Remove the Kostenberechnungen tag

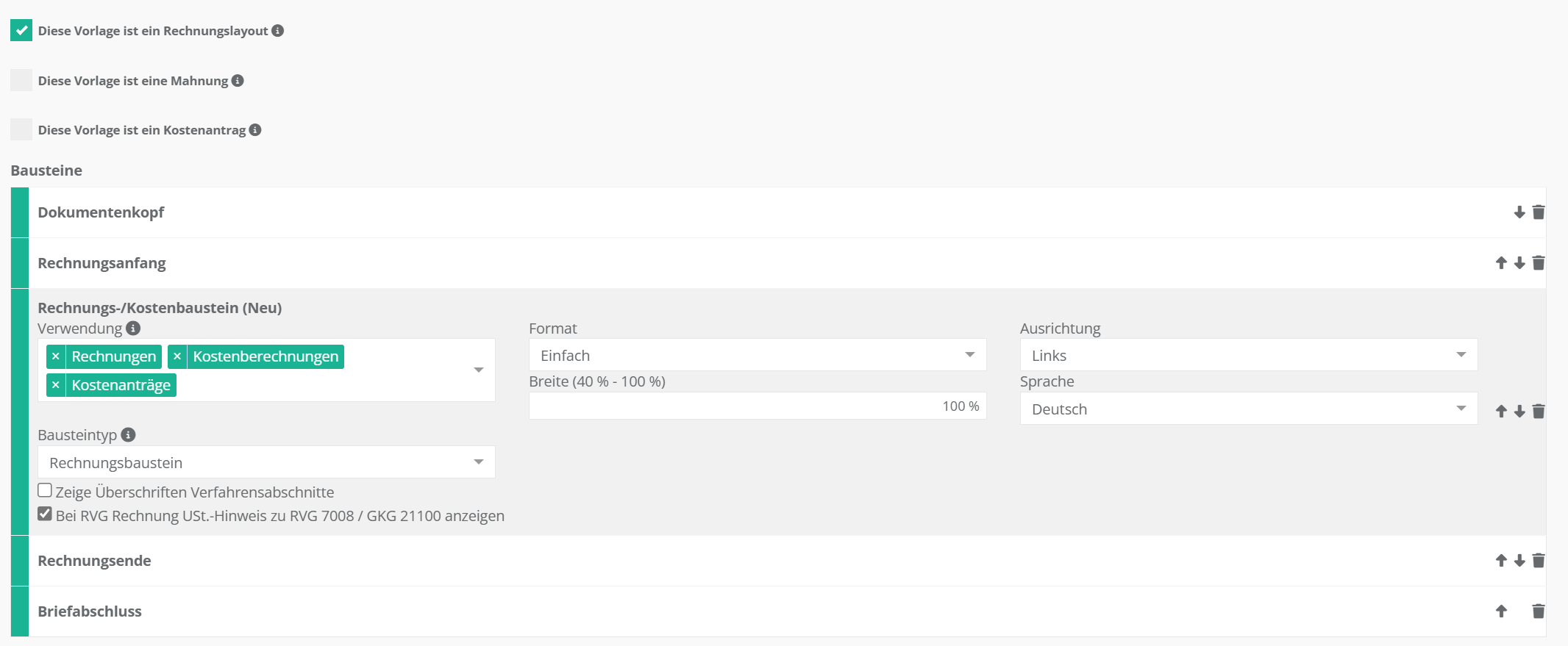177,356
